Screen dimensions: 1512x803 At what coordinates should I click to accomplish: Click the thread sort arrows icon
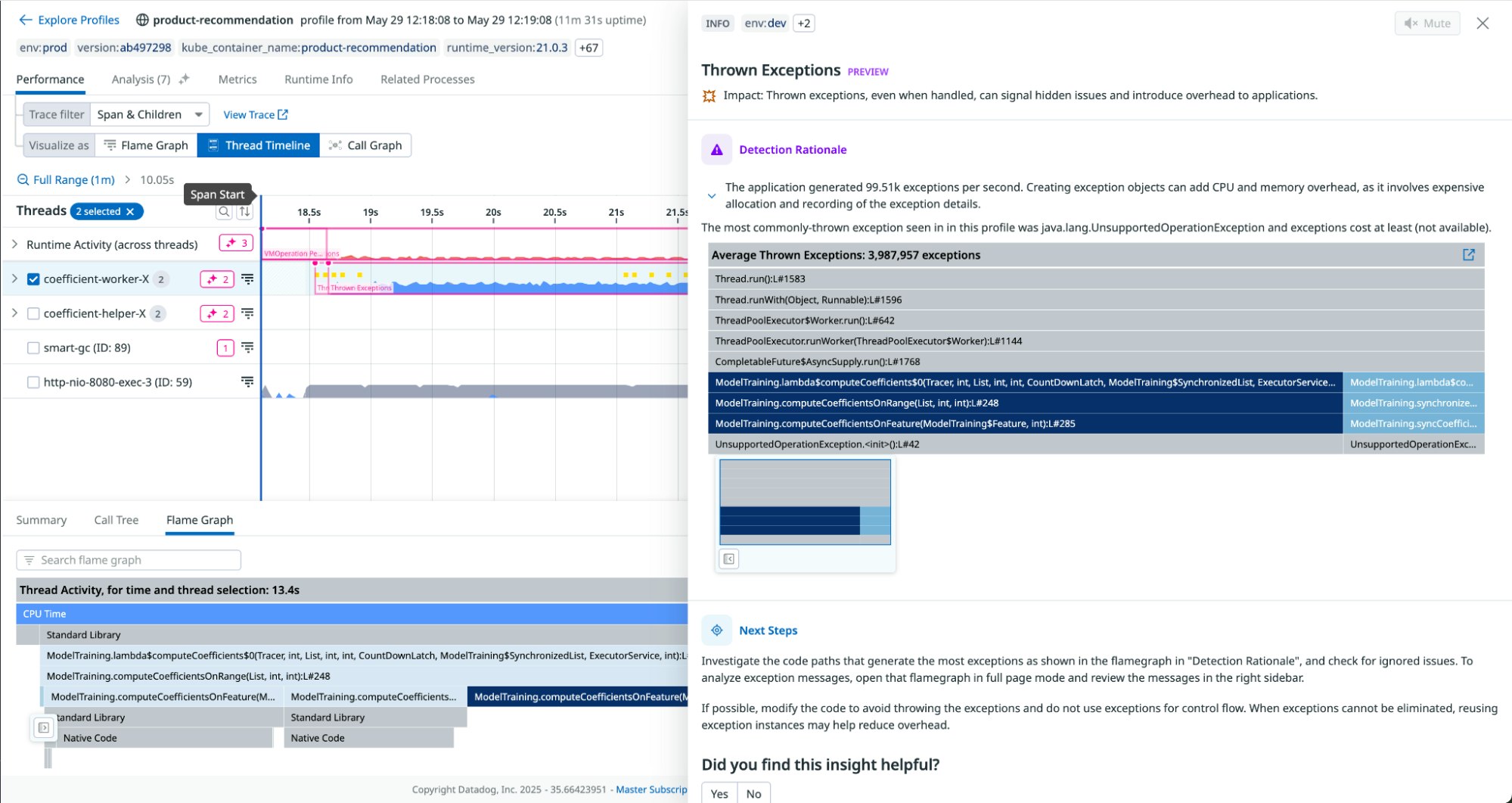click(x=244, y=212)
